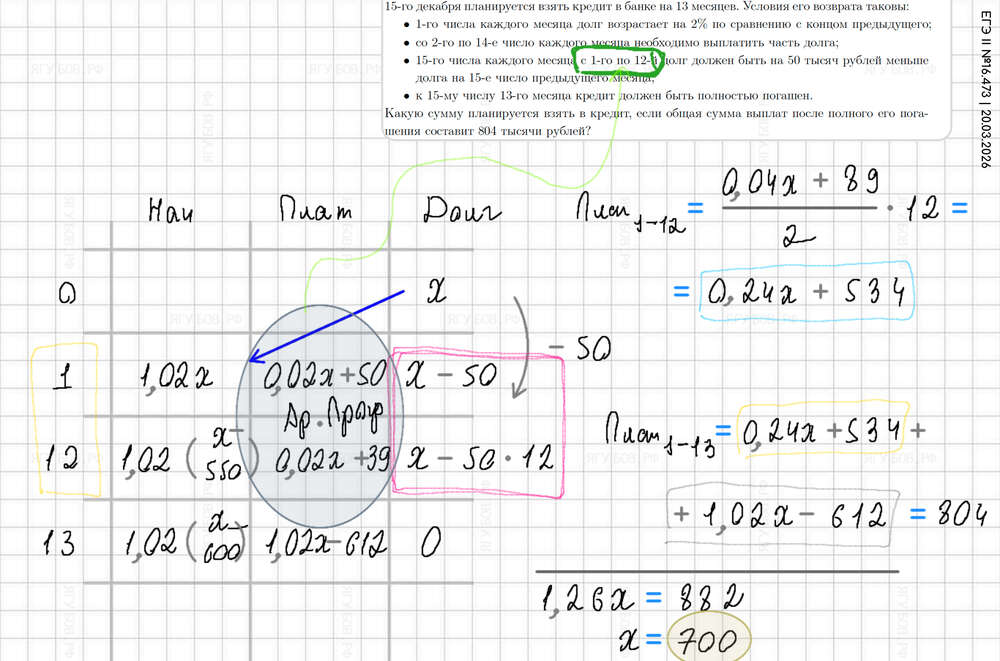The width and height of the screenshot is (1000, 661).
Task: Click the blue arrow pointing to the payment
Action: pyautogui.click(x=325, y=327)
